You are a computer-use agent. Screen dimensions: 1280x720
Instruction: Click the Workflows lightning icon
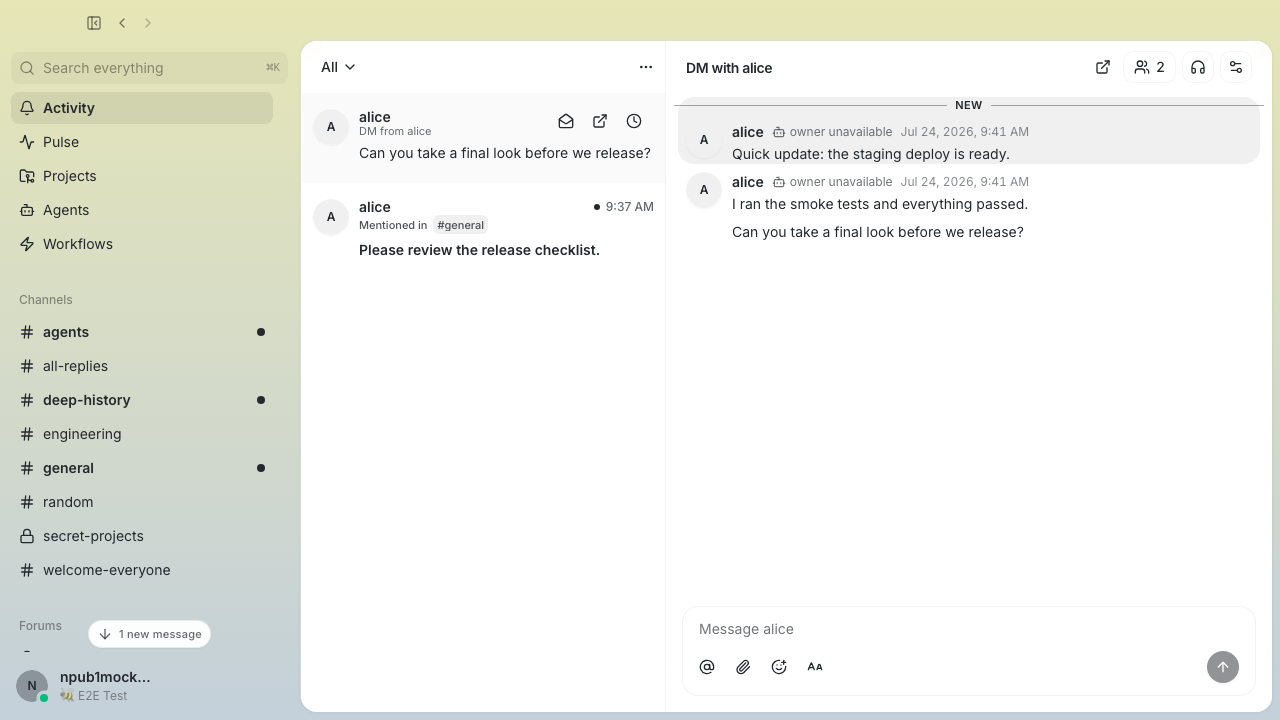[x=27, y=244]
